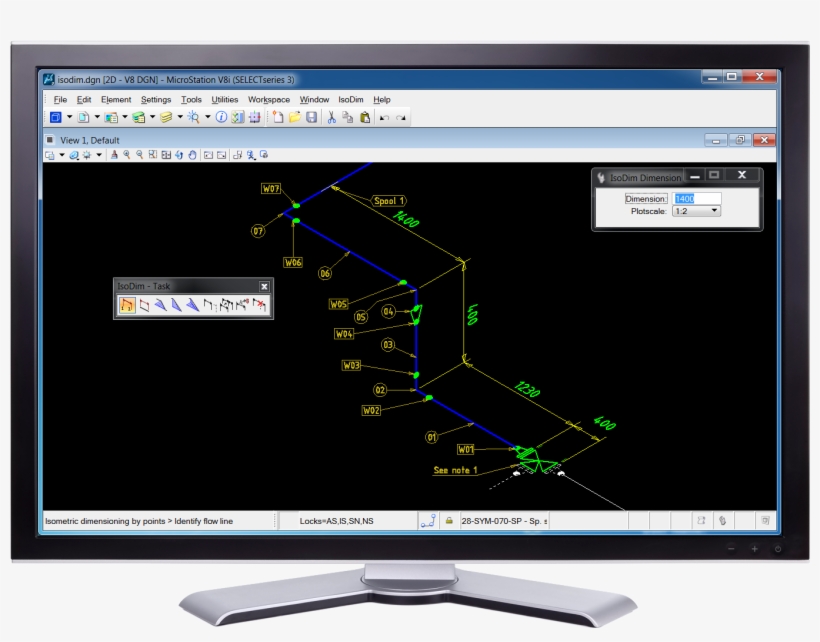820x642 pixels.
Task: Open the Help menu
Action: pos(382,99)
